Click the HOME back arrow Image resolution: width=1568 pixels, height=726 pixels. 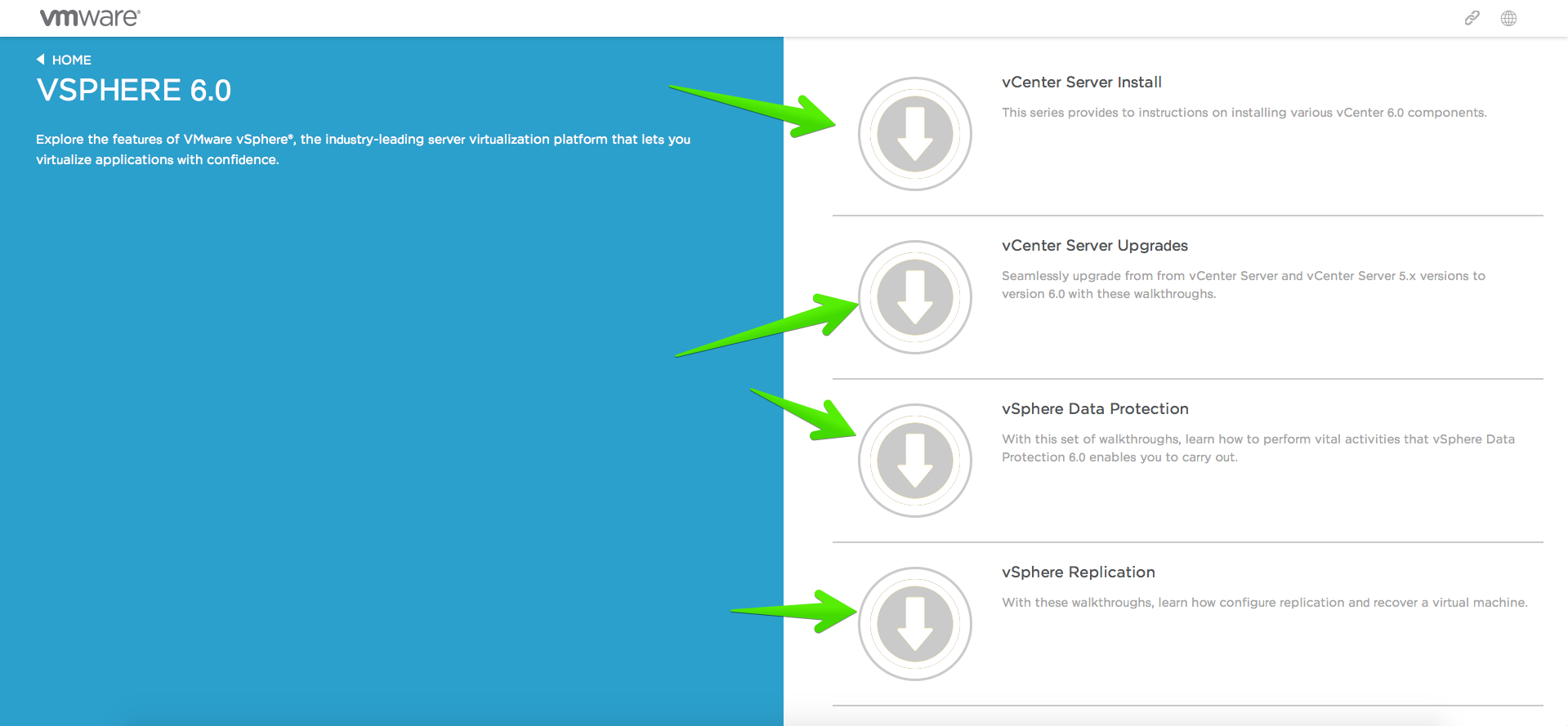(40, 59)
